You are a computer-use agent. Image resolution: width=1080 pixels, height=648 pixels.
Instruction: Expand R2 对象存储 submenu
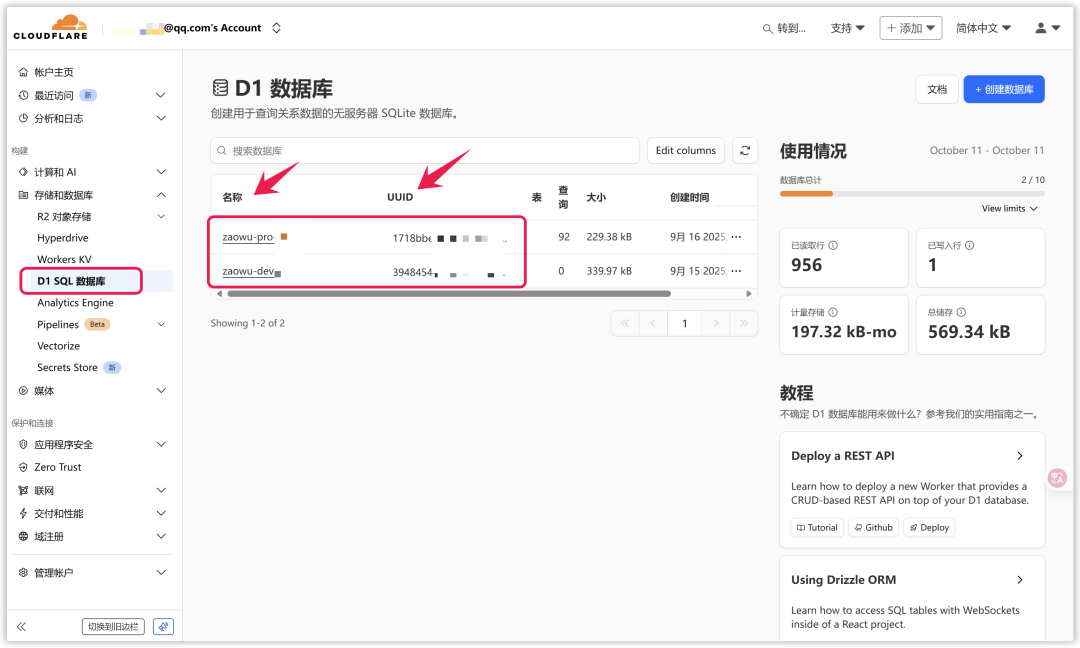160,217
